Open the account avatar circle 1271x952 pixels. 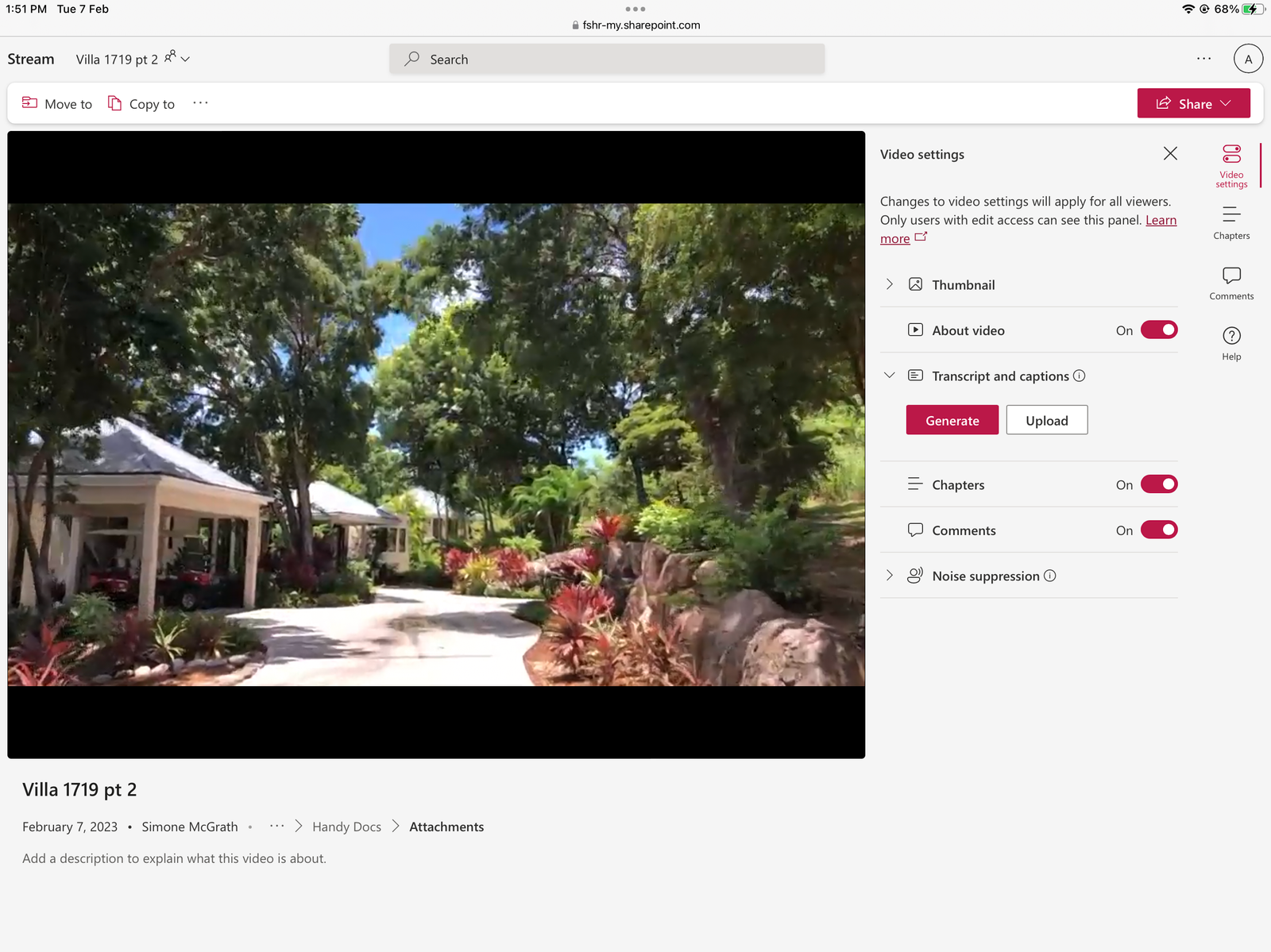(x=1248, y=59)
